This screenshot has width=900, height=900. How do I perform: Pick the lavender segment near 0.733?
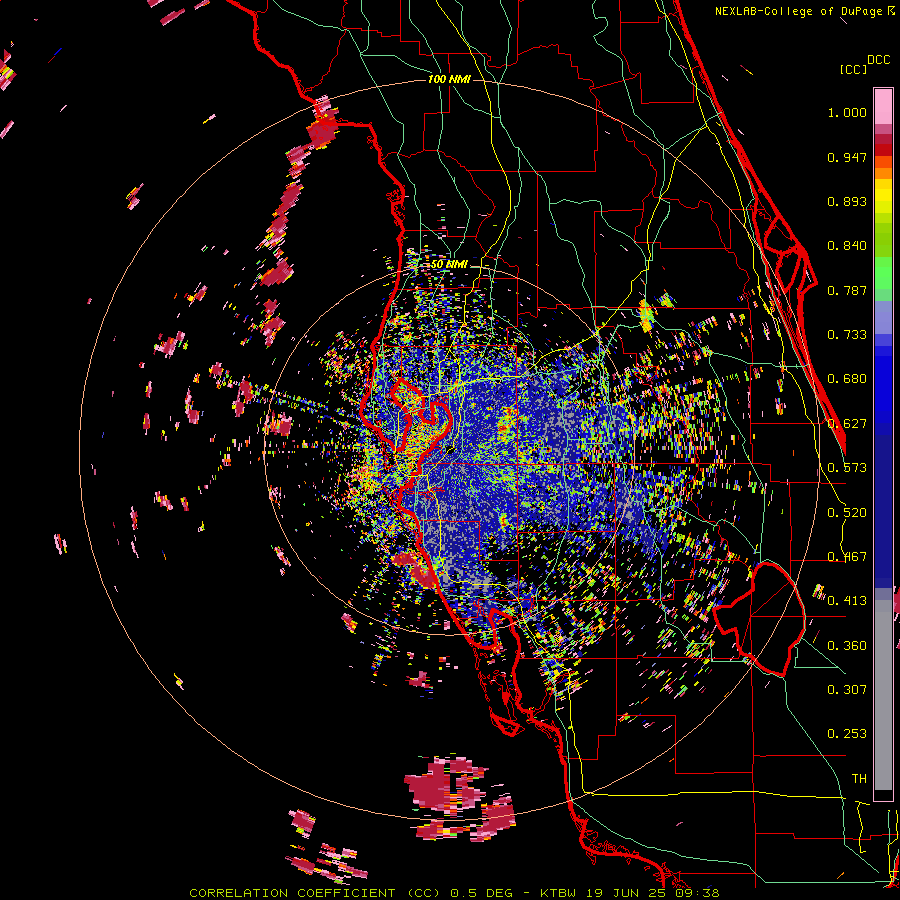coord(883,317)
